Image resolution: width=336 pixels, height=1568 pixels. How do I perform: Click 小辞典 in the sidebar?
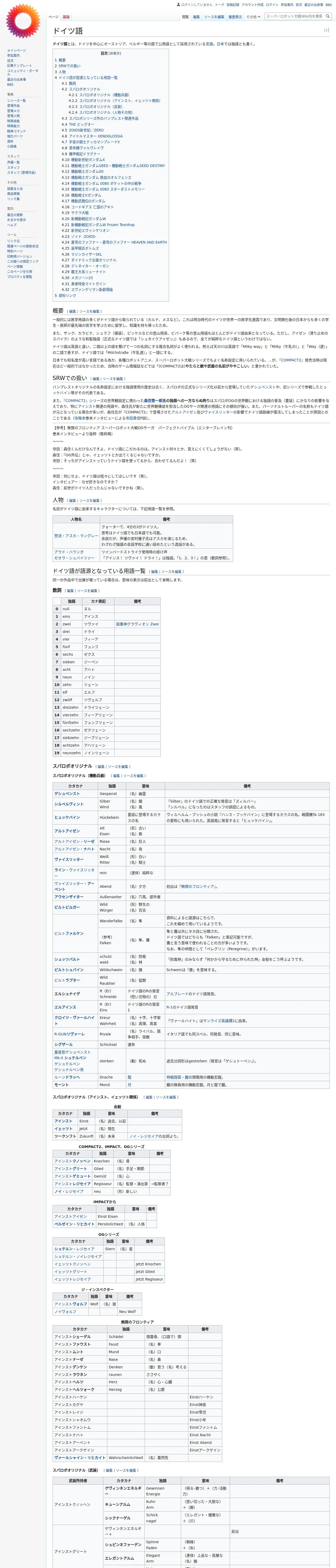tap(12, 146)
